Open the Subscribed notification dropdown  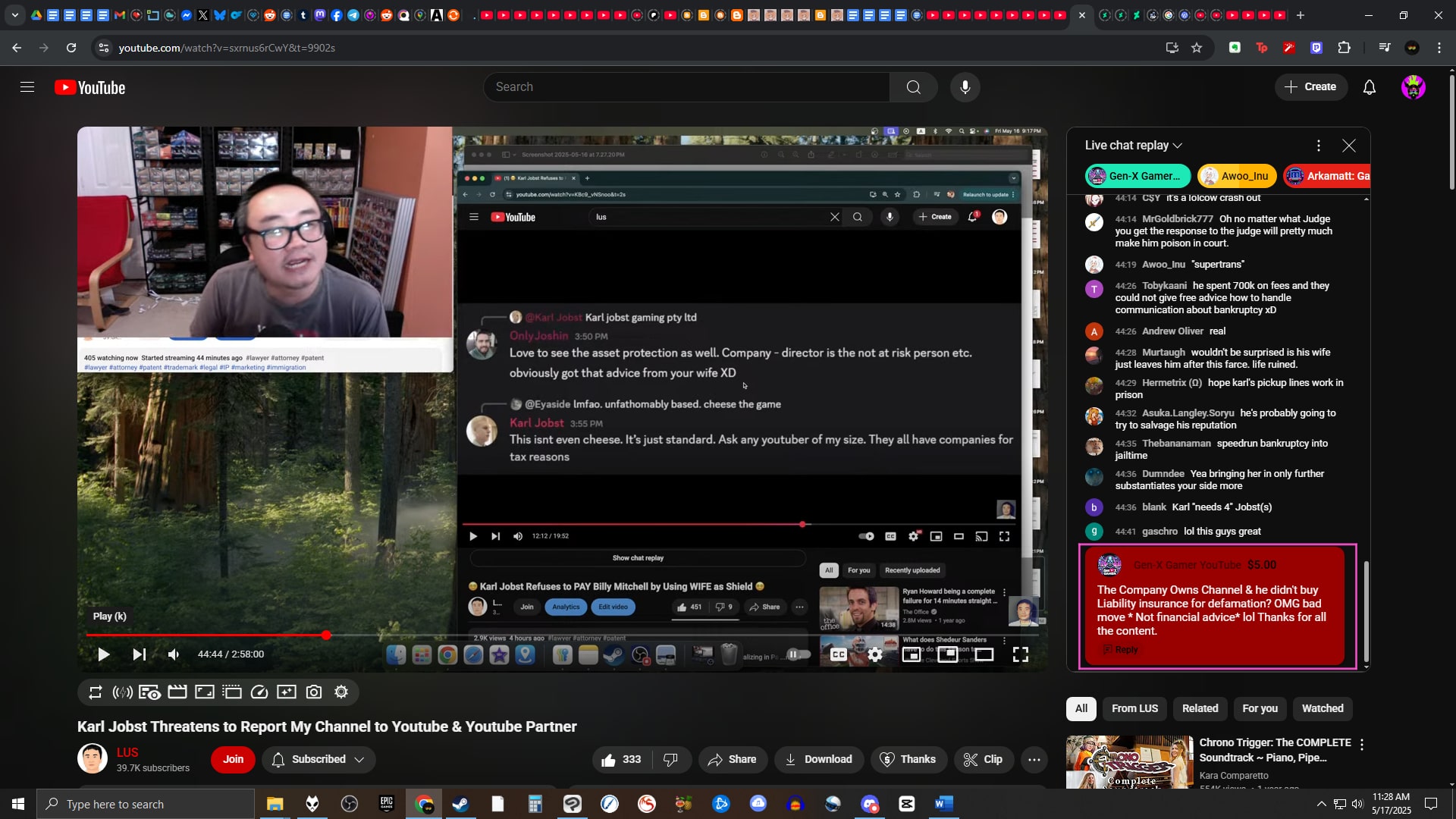tap(318, 759)
